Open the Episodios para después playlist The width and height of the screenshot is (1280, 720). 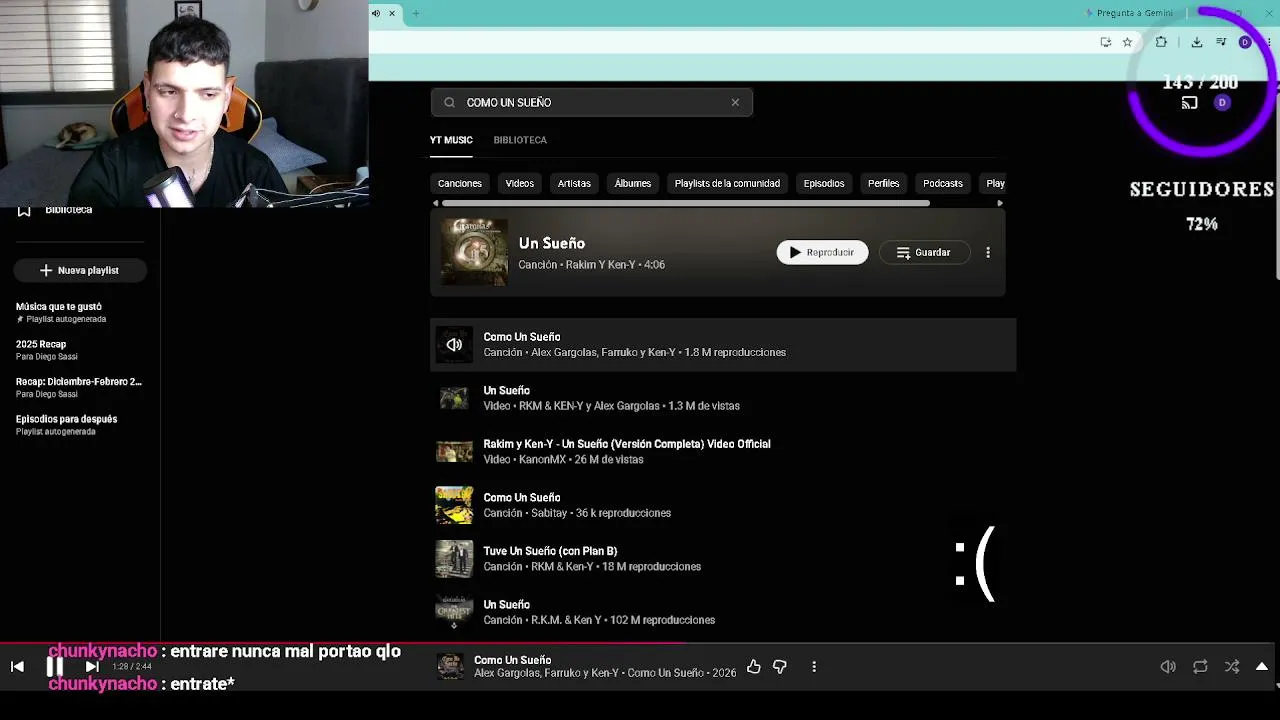coord(80,425)
